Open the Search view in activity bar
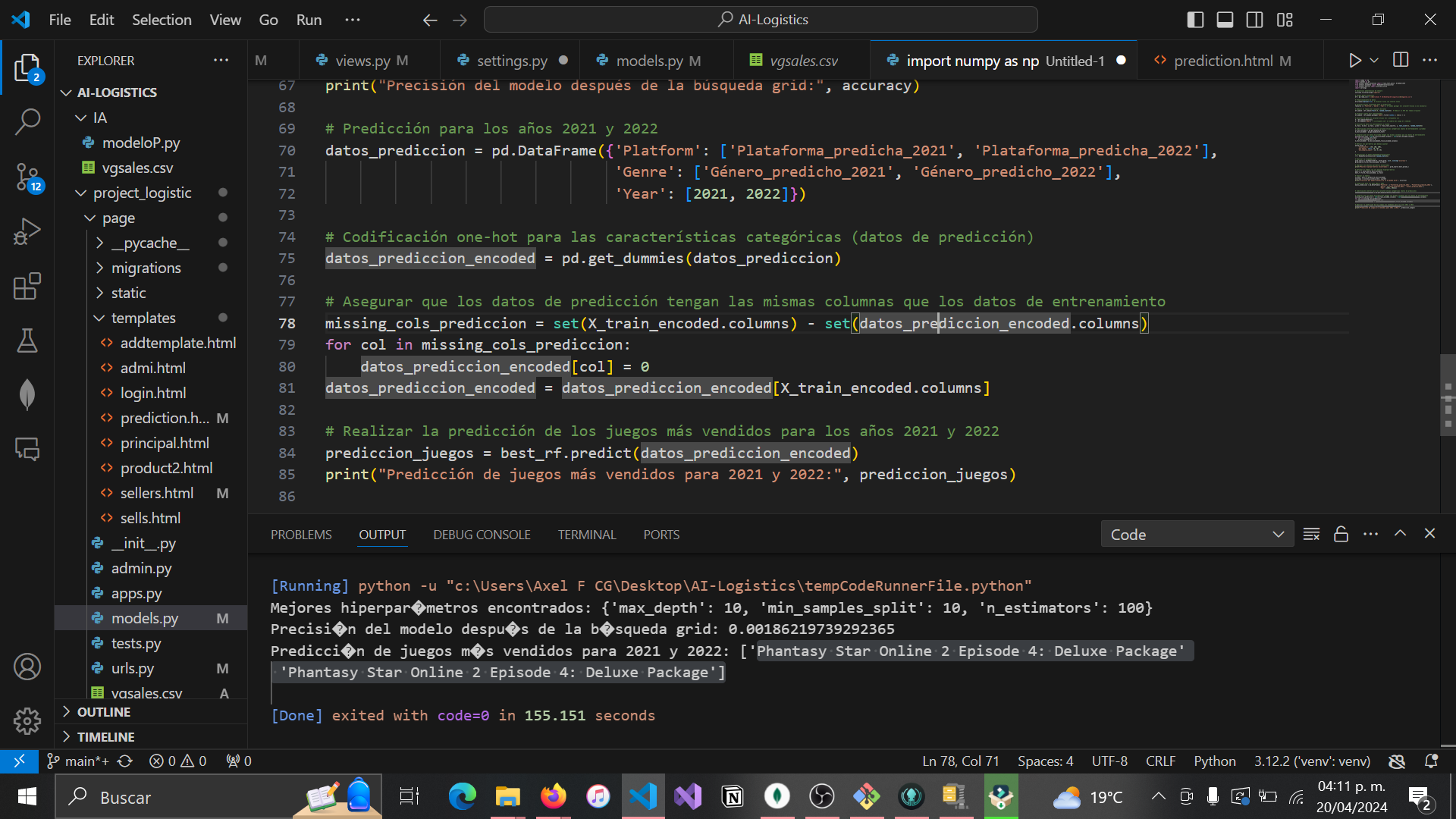 [x=27, y=121]
